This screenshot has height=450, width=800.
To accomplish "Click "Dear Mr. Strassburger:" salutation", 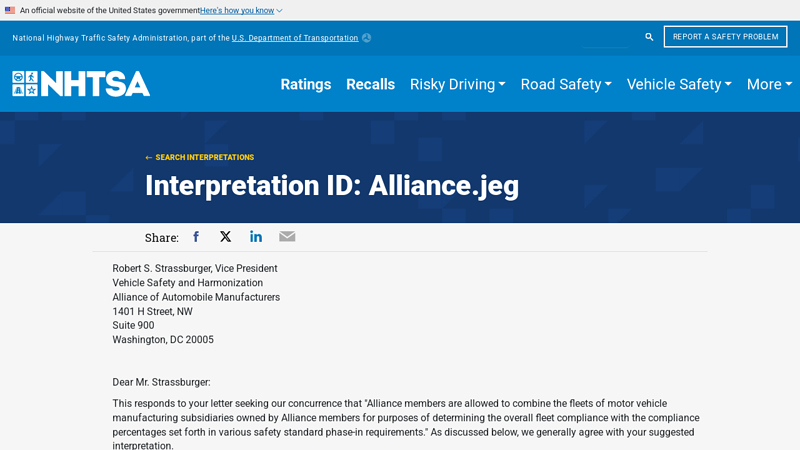I will pyautogui.click(x=161, y=382).
